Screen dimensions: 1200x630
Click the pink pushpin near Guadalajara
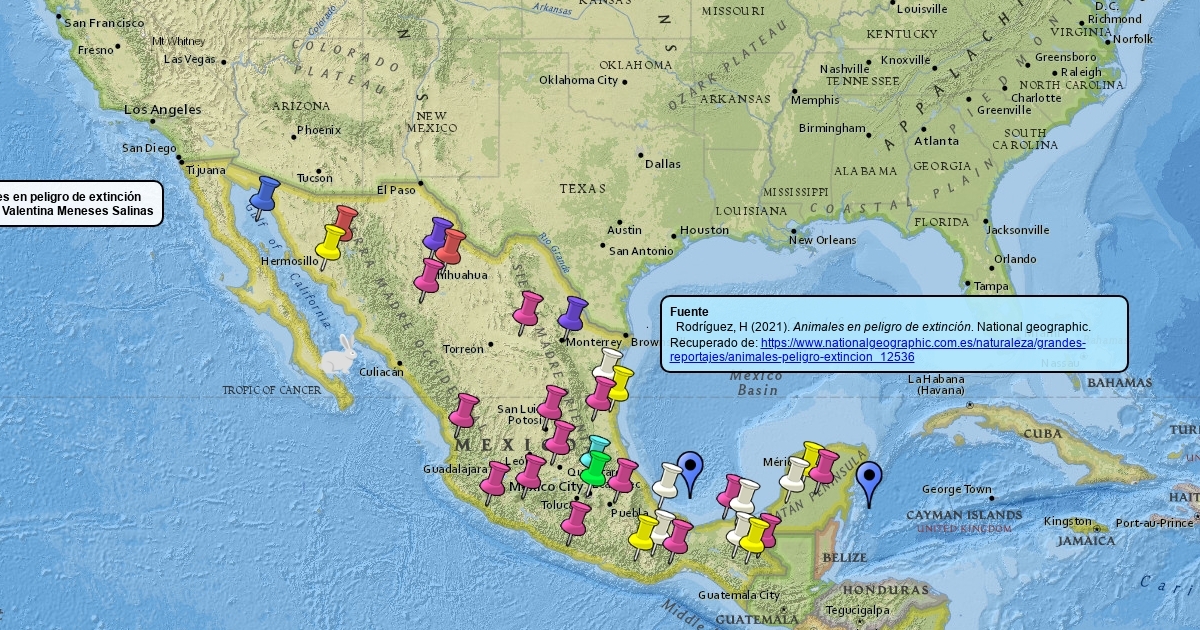[x=494, y=480]
